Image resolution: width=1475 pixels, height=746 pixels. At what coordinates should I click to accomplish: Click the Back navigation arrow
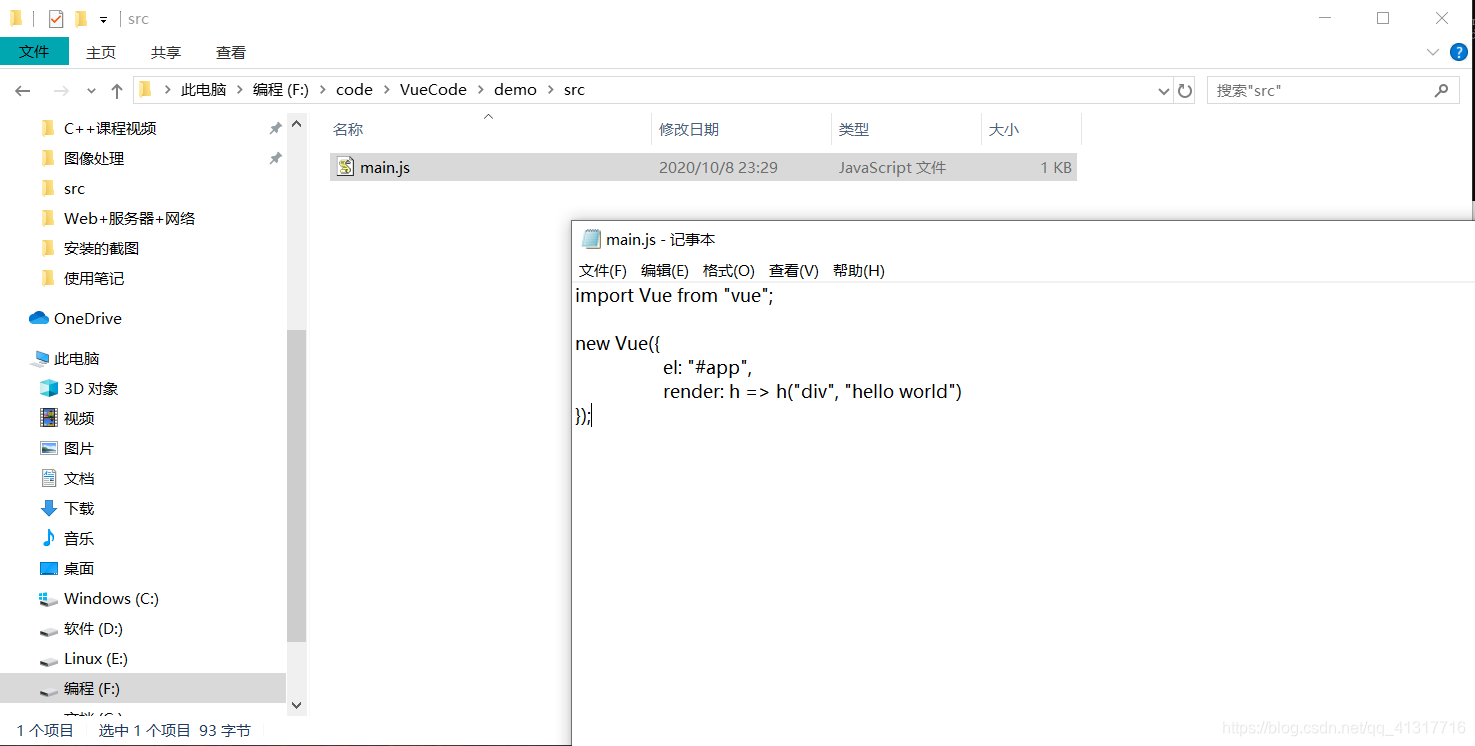23,90
